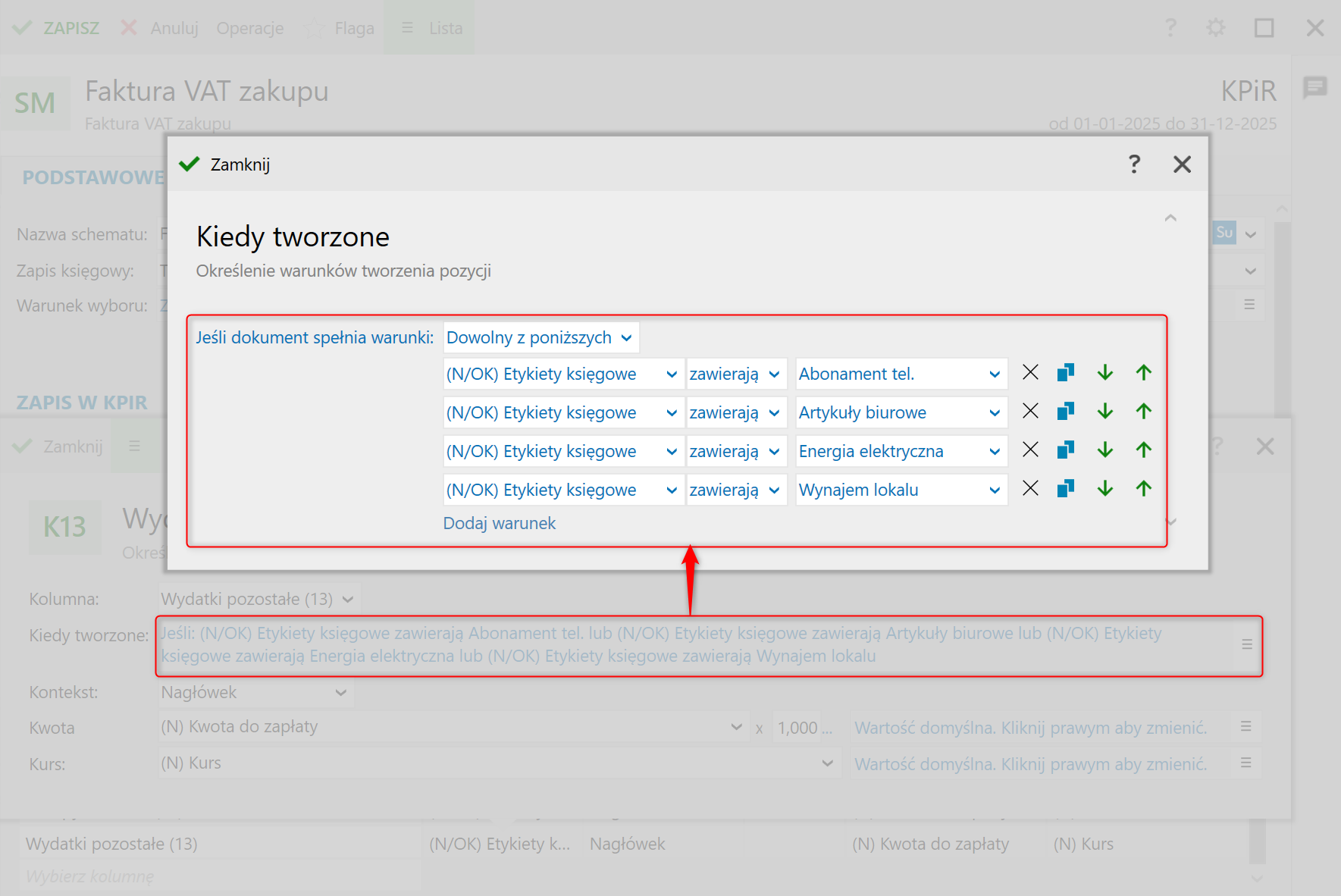Duplicate the Artykuły biurowe condition row
Screen dimensions: 1341x896
[x=1066, y=412]
